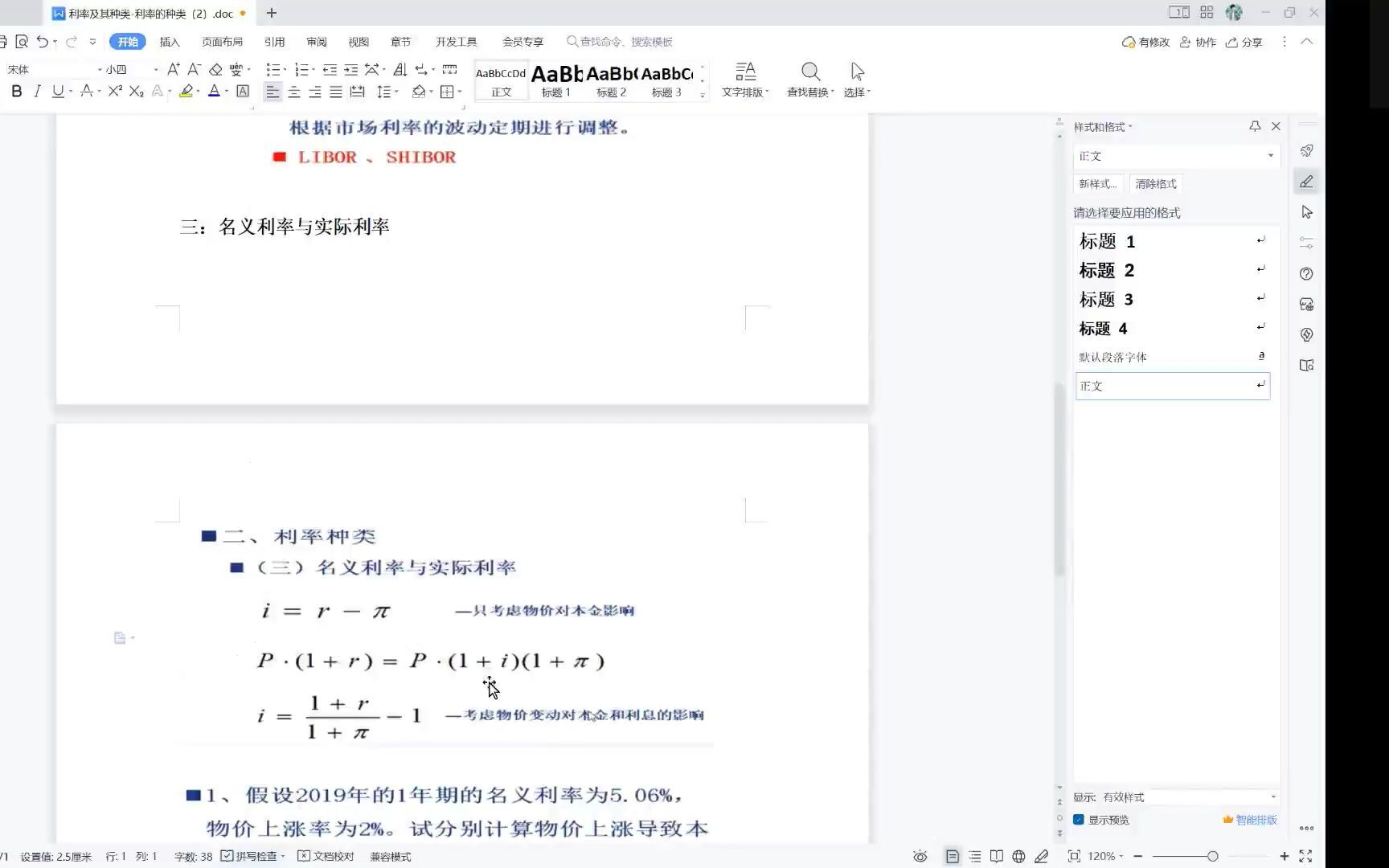Open zoom level 120% dropdown
The width and height of the screenshot is (1389, 868).
tap(1105, 857)
